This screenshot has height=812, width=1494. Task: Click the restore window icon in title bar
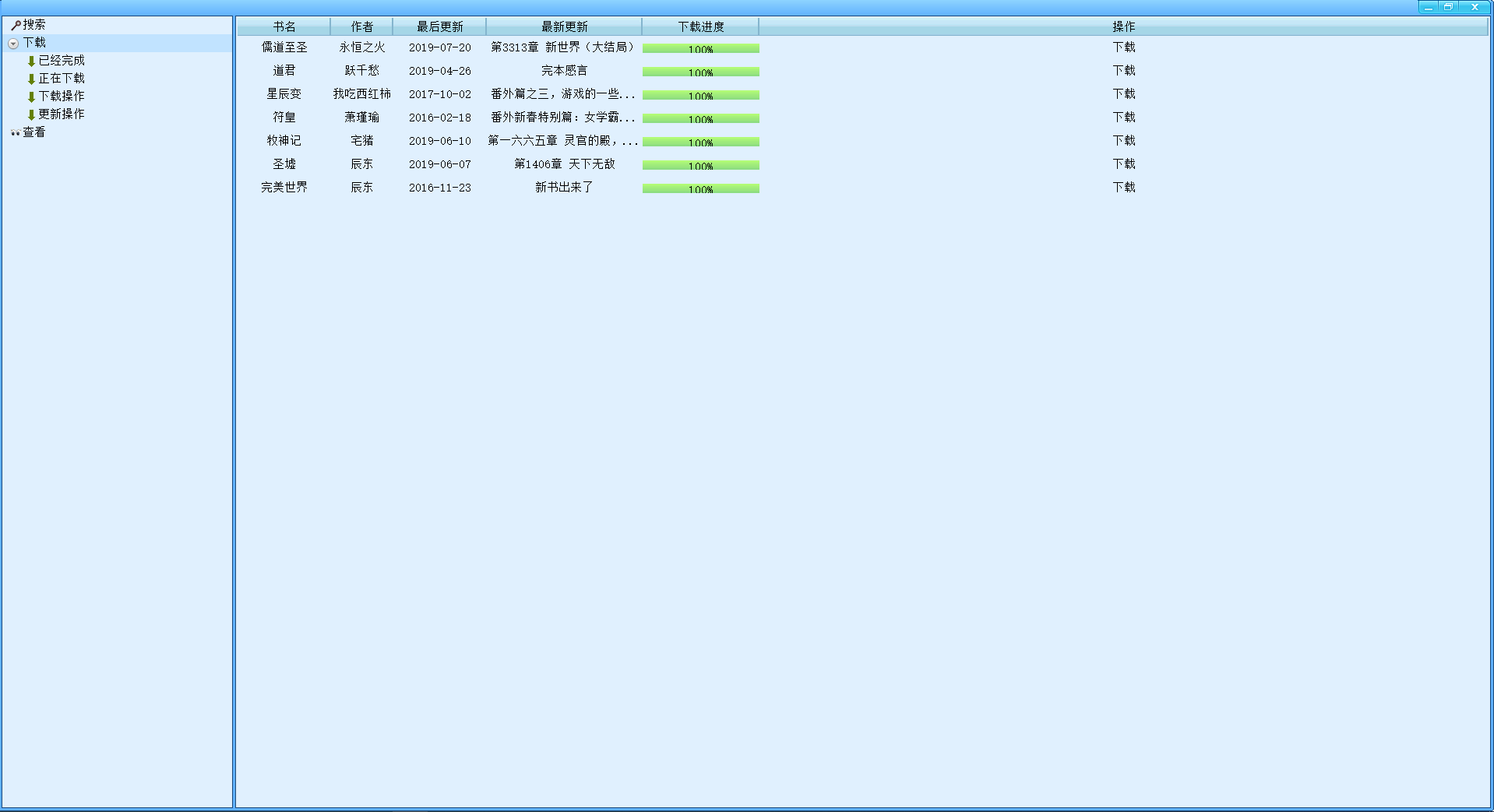[x=1448, y=7]
